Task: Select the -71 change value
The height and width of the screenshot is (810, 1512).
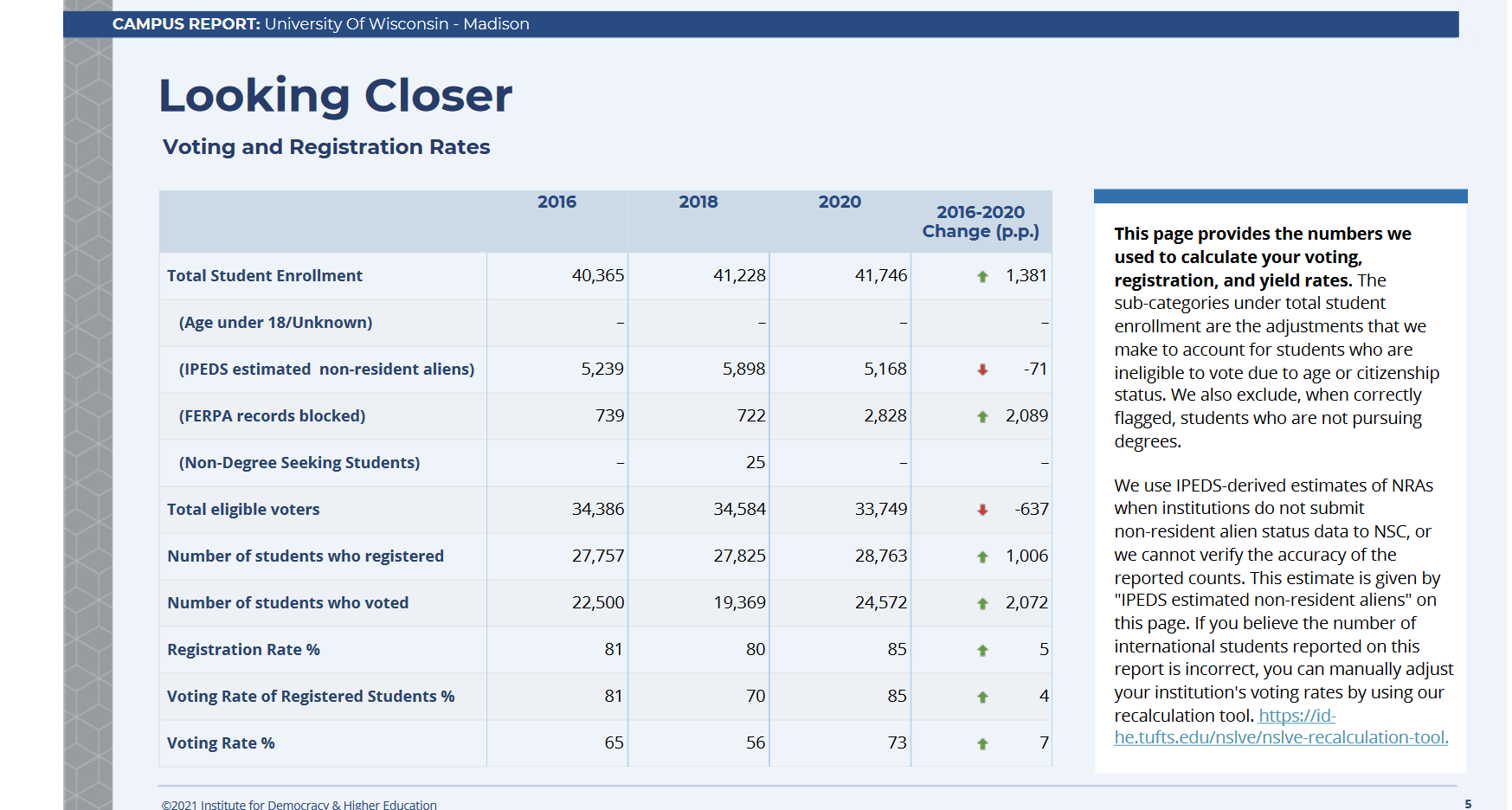Action: [1035, 369]
